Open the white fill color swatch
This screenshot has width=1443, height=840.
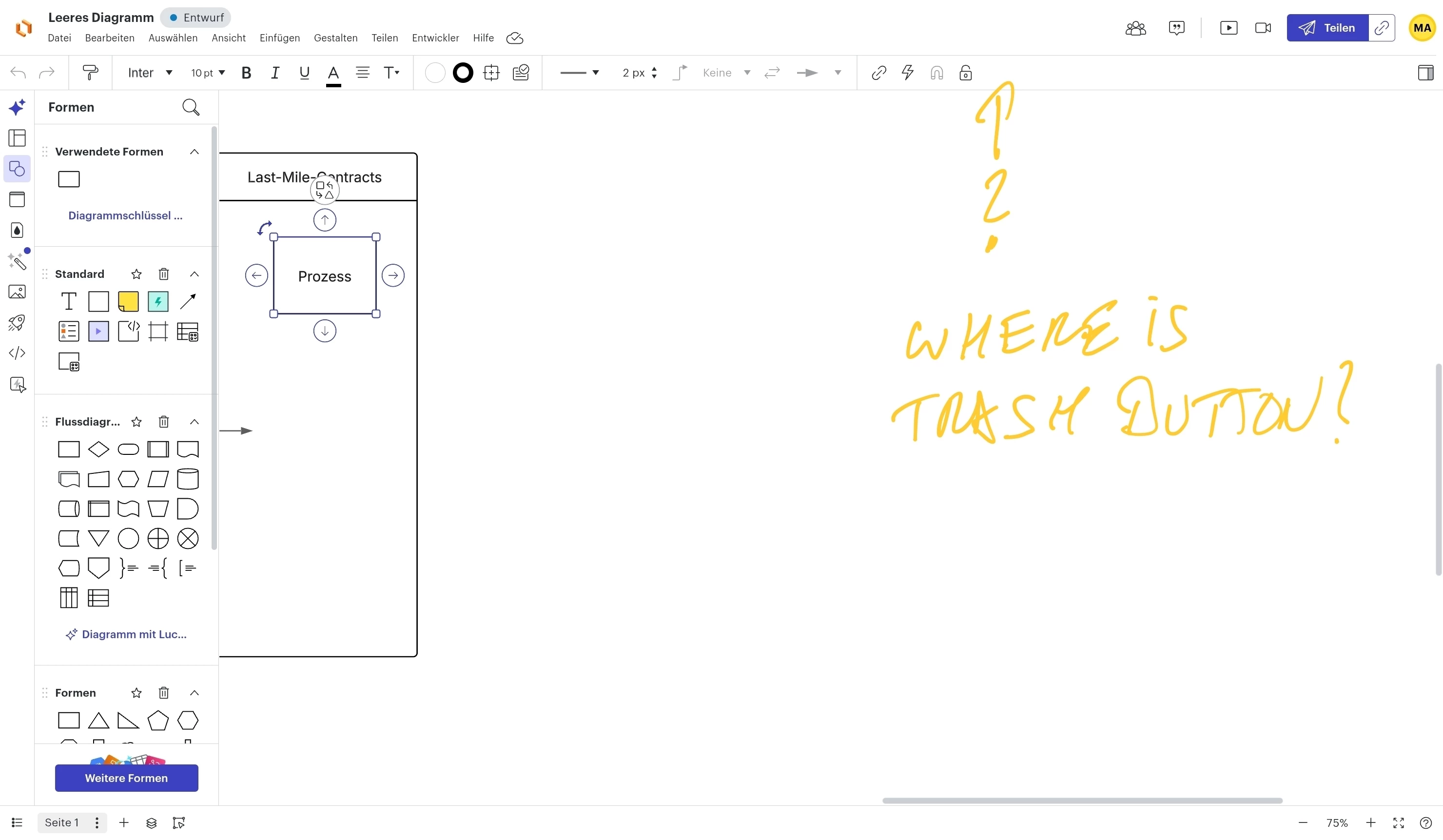click(x=435, y=73)
